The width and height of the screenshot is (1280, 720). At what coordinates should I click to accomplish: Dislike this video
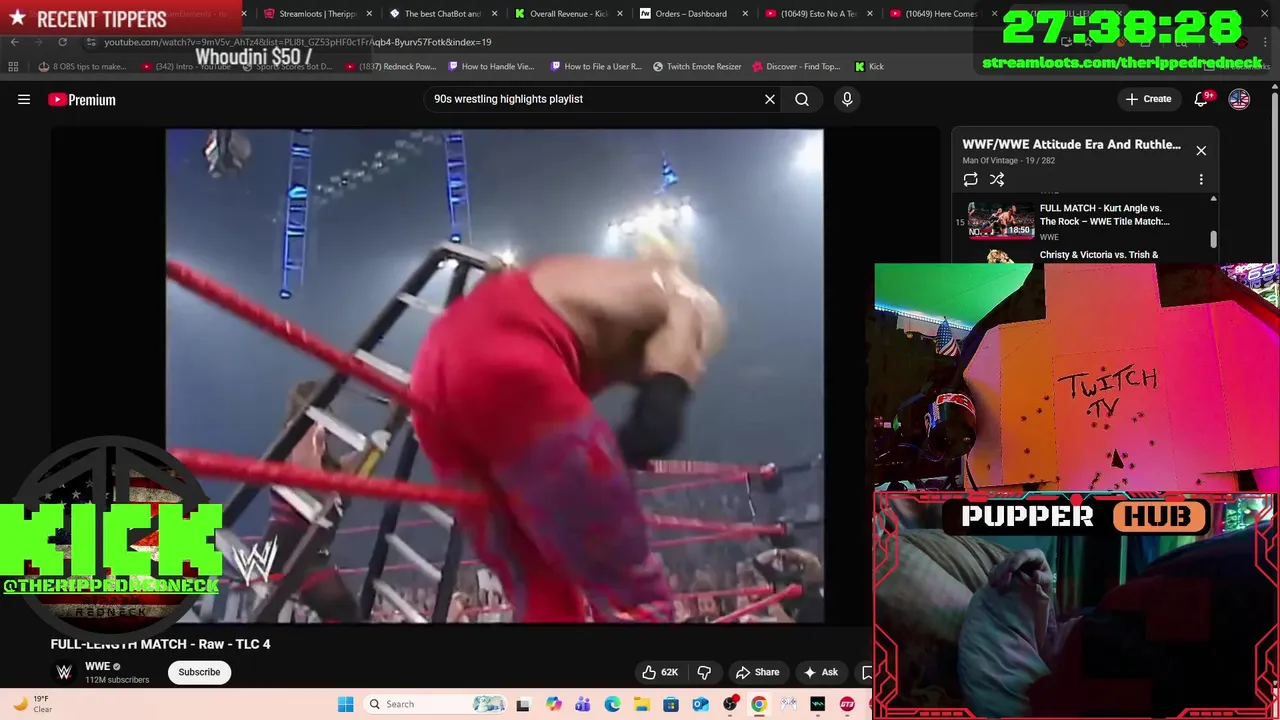click(x=704, y=672)
